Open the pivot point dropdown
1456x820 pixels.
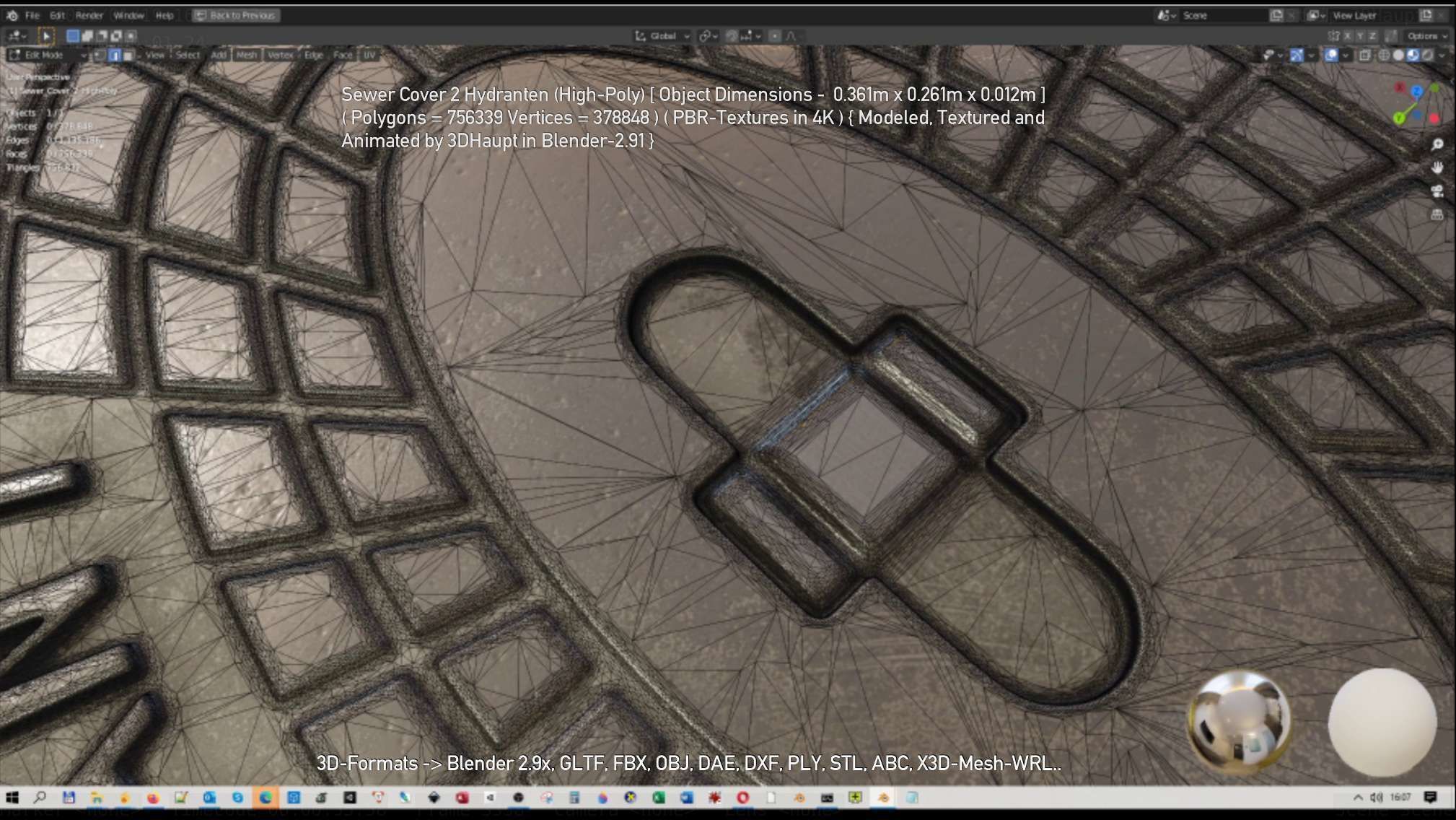coord(709,35)
